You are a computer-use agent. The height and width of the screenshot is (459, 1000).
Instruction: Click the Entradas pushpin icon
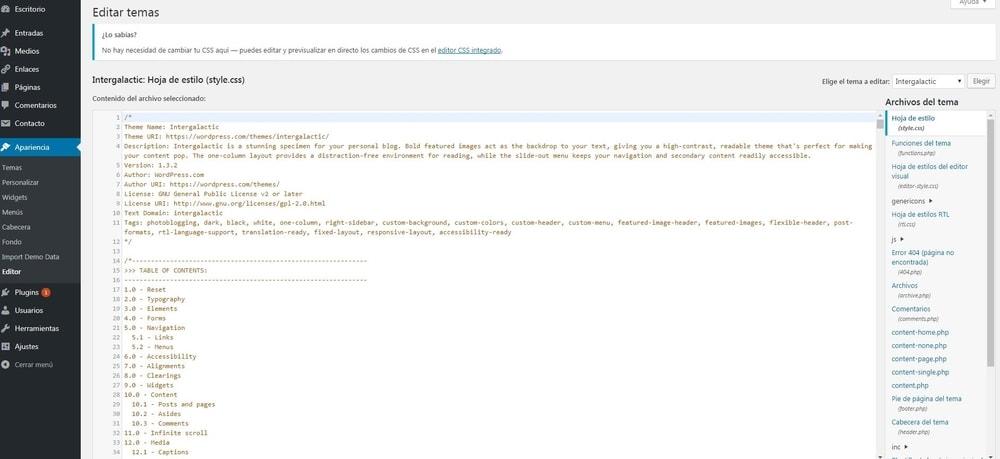click(x=6, y=33)
